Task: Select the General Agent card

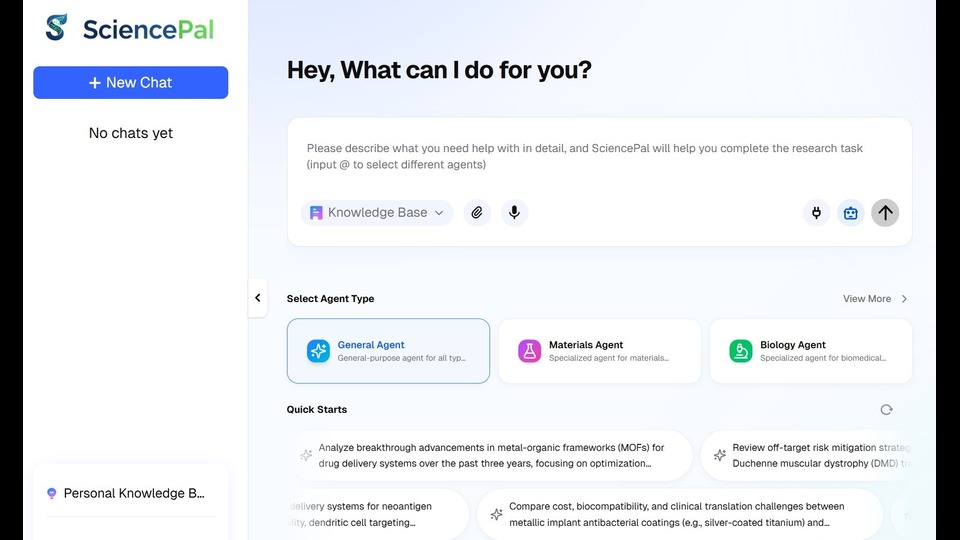Action: click(x=388, y=351)
